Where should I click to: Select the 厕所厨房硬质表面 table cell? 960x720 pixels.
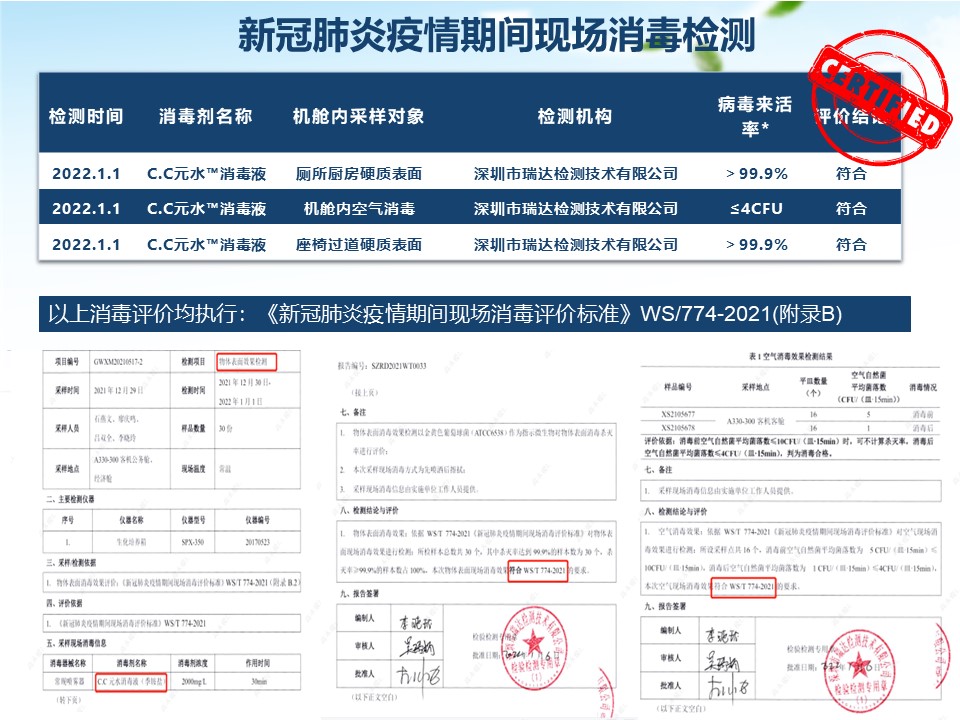click(x=359, y=174)
